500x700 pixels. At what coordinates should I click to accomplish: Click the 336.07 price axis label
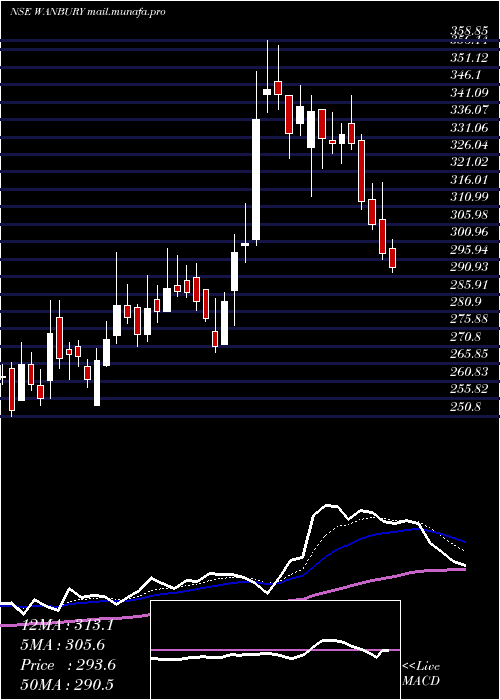(x=468, y=110)
